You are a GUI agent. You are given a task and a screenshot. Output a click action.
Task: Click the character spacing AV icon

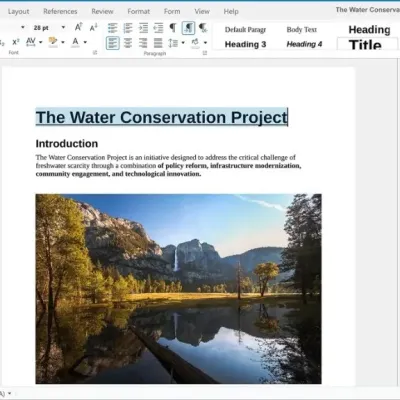coord(31,42)
